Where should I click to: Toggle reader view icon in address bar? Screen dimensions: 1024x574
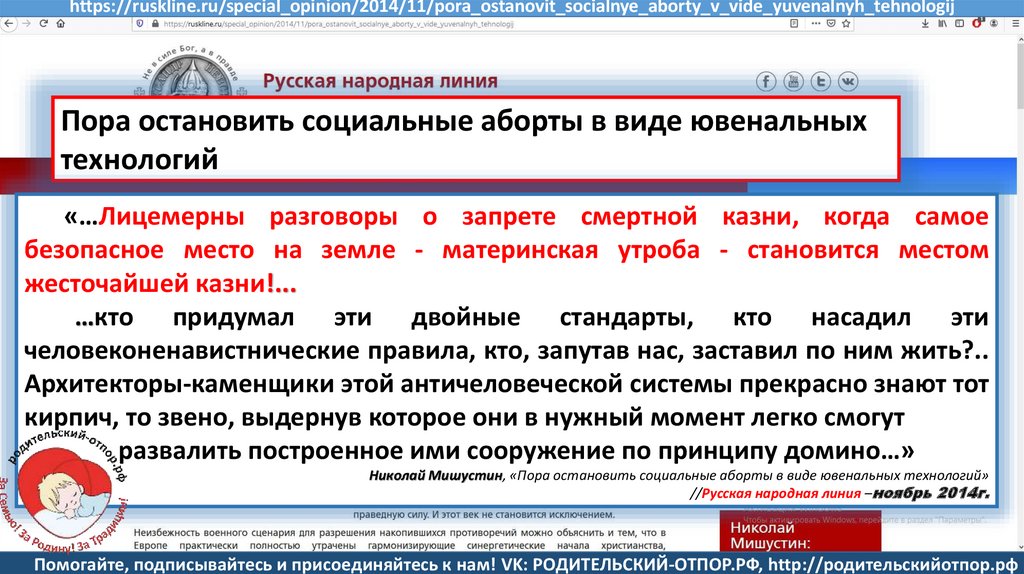(794, 24)
